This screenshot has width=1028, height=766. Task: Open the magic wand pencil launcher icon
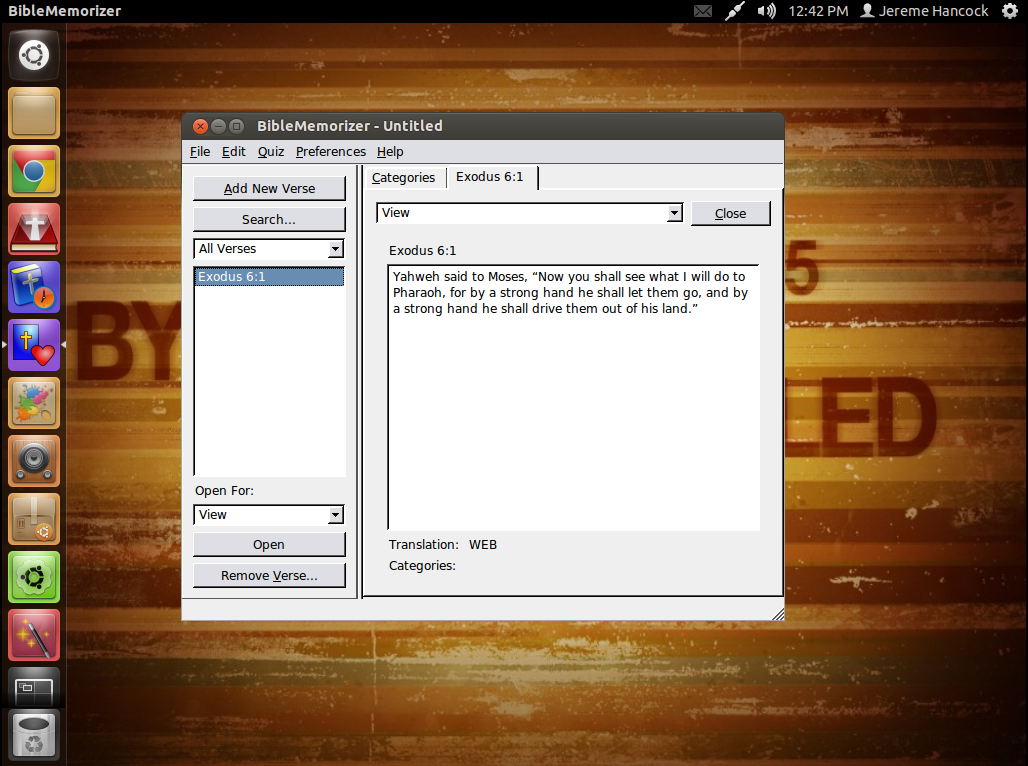[x=34, y=635]
